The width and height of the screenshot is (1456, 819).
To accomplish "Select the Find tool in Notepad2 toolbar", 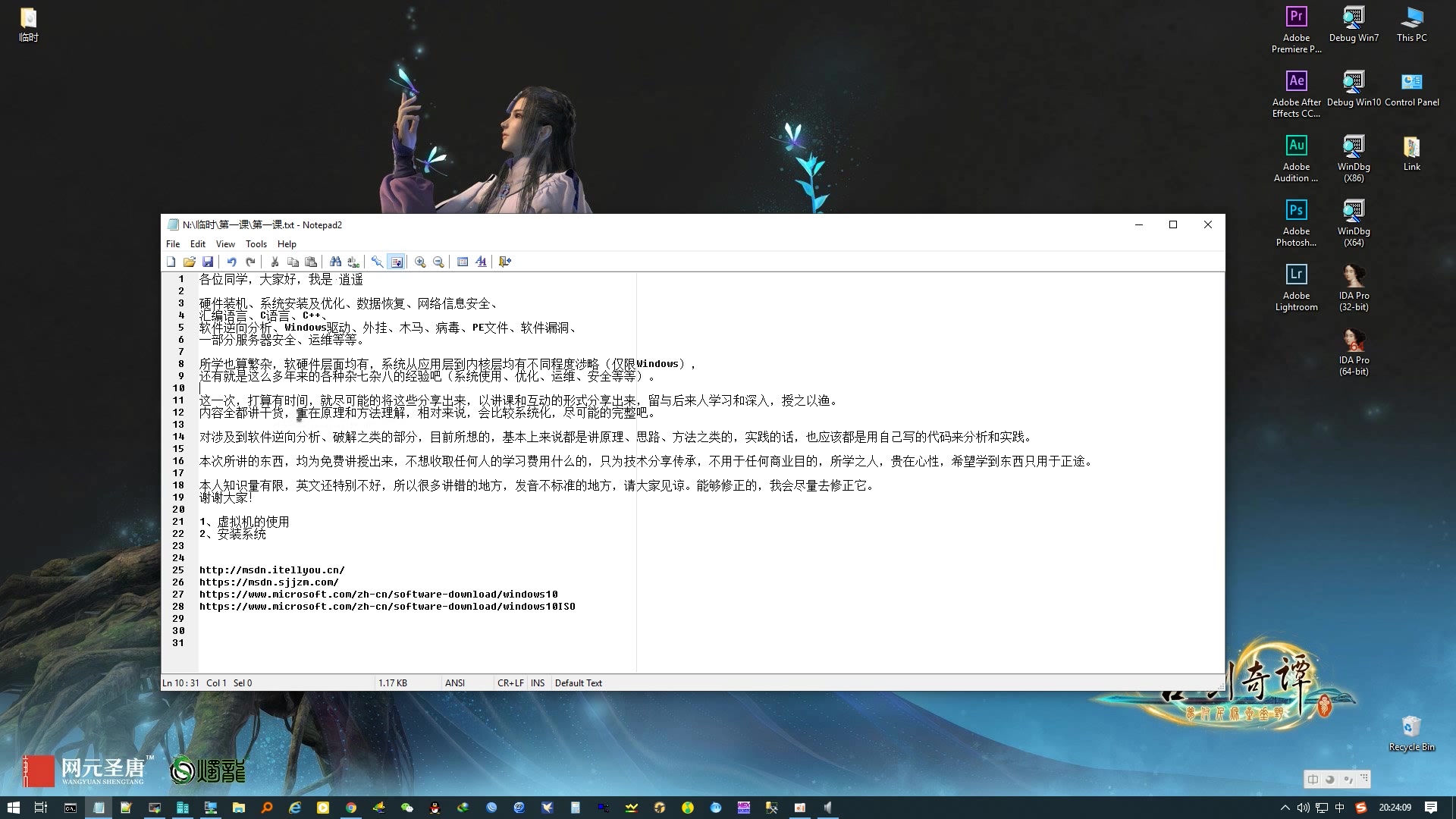I will (x=336, y=262).
